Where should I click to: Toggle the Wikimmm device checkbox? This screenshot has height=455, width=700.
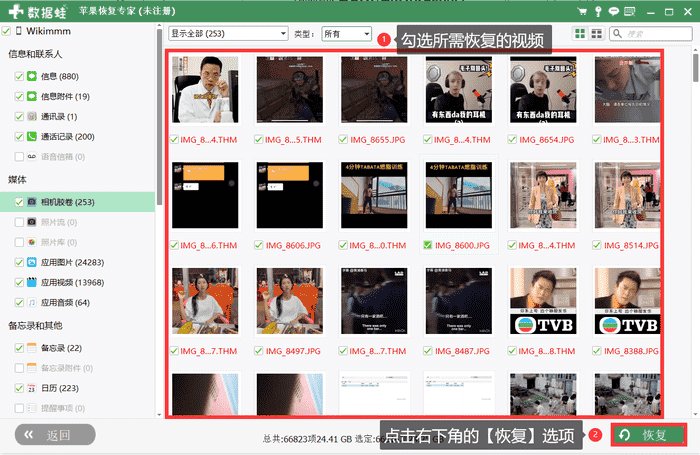(x=6, y=31)
